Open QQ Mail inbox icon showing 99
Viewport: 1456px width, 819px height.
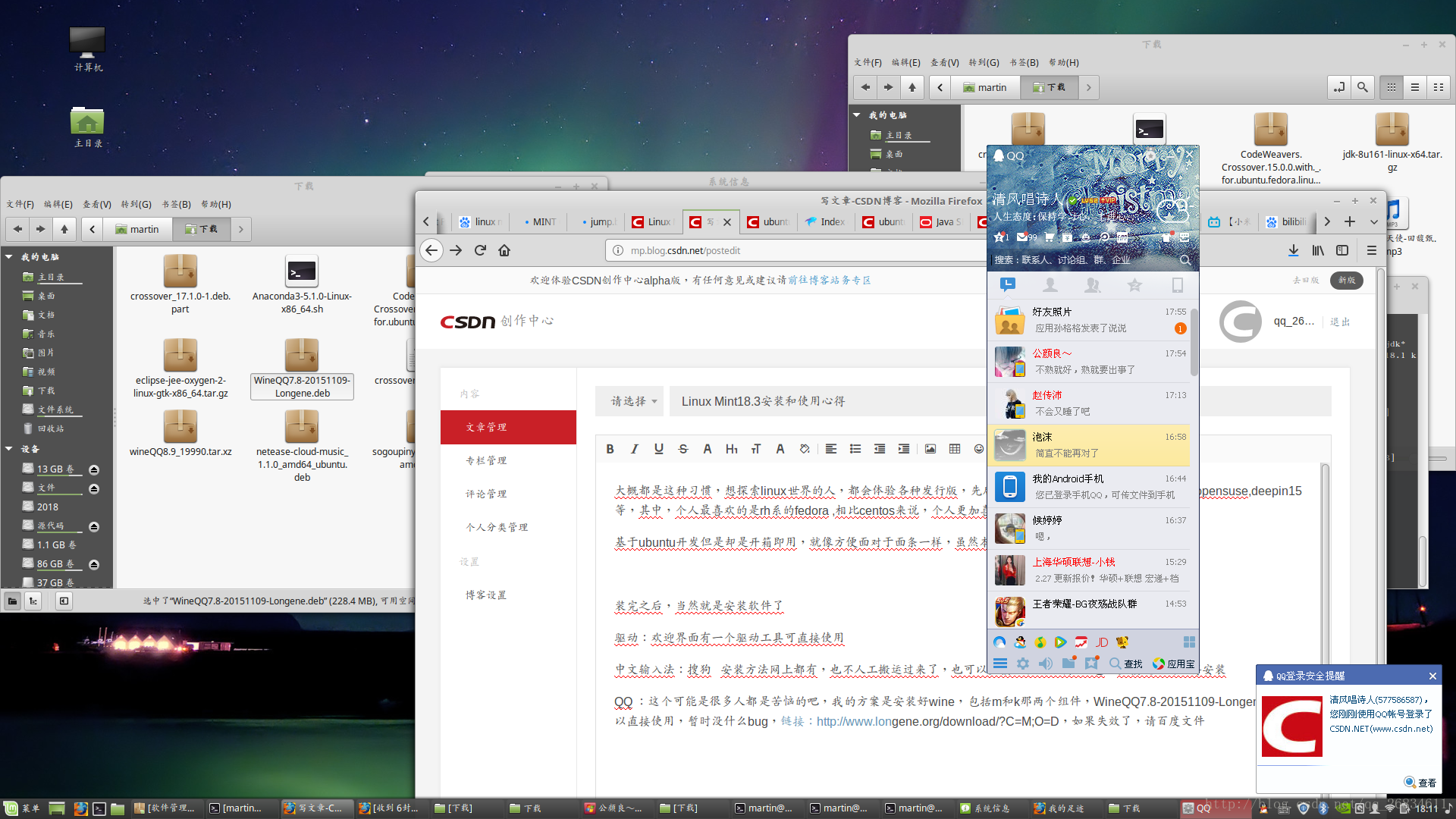pyautogui.click(x=1027, y=237)
